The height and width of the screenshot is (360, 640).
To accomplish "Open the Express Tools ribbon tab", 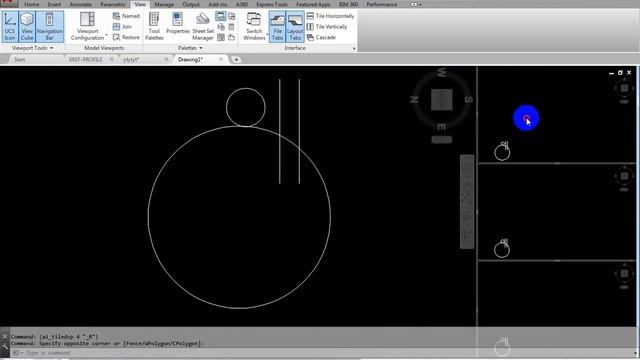I will (272, 4).
